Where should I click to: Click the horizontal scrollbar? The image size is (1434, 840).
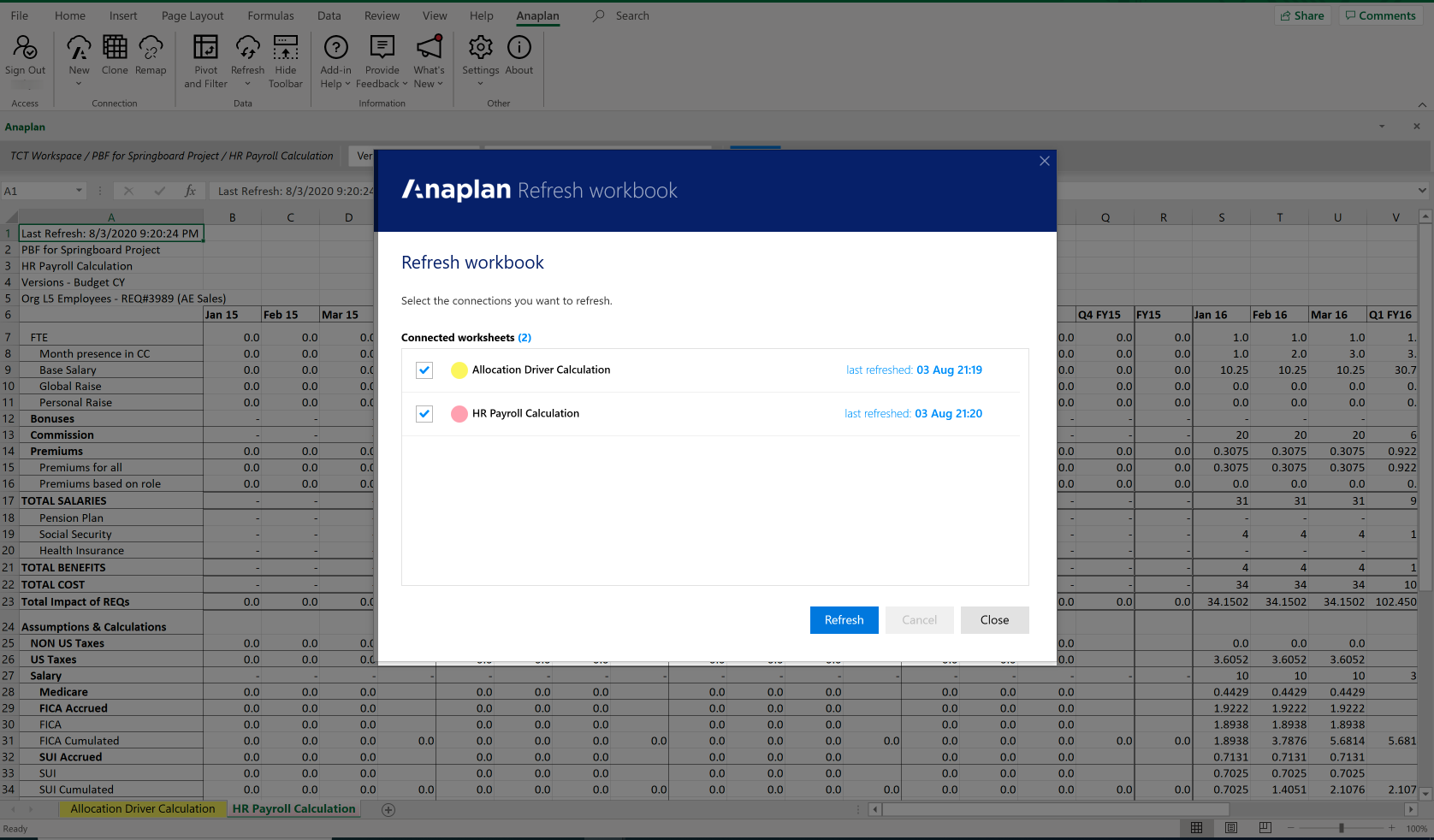pos(1056,809)
